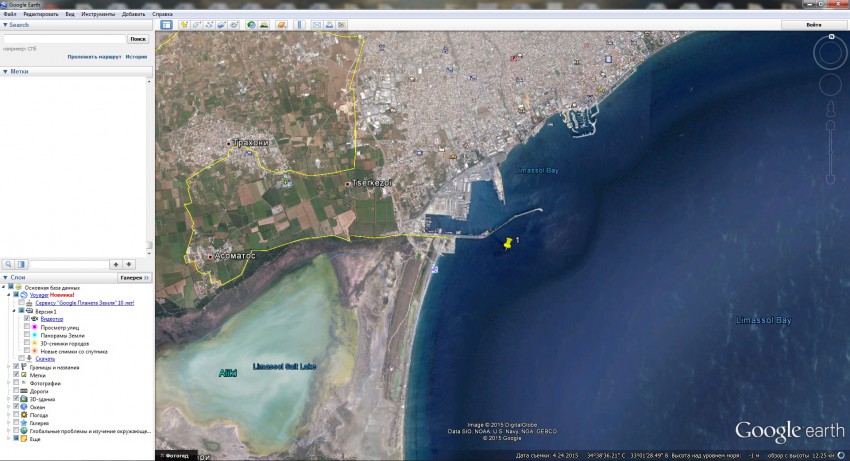Viewport: 850px width, 461px height.
Task: Click the sunlight toolbar icon
Action: click(265, 24)
